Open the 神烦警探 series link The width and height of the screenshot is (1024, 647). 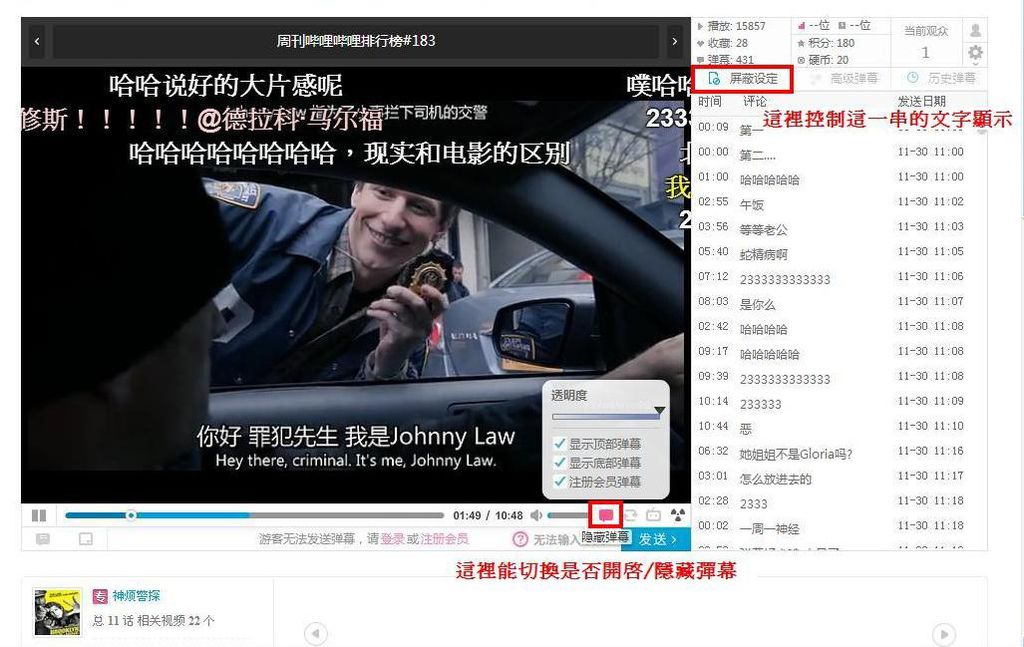[x=136, y=596]
